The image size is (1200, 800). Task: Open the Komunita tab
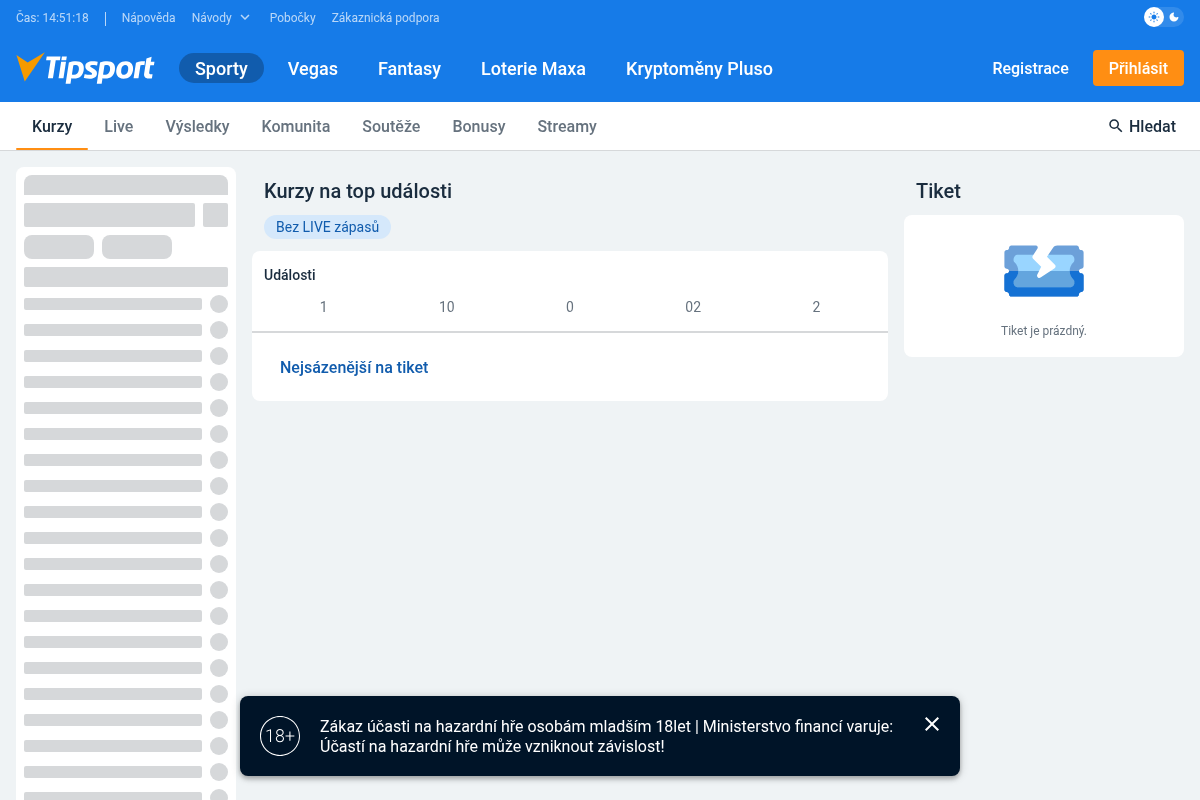[x=296, y=126]
